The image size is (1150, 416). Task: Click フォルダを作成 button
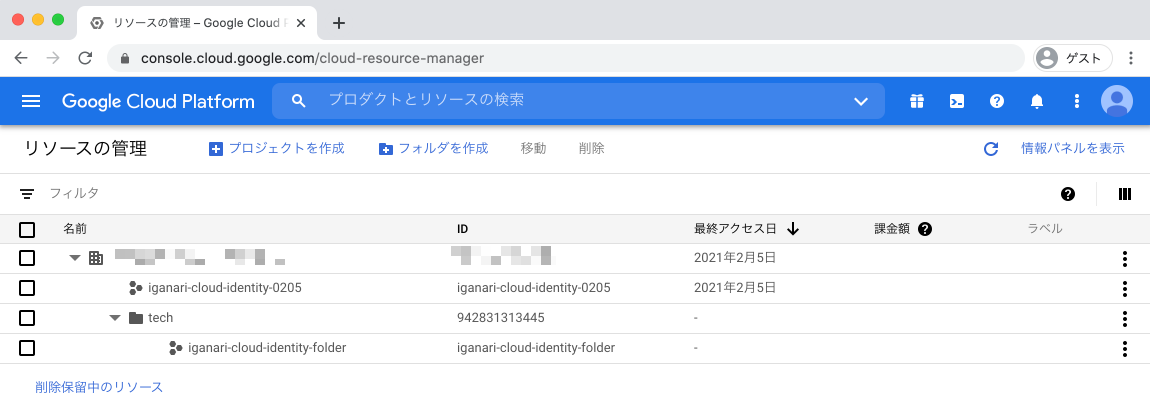click(433, 149)
